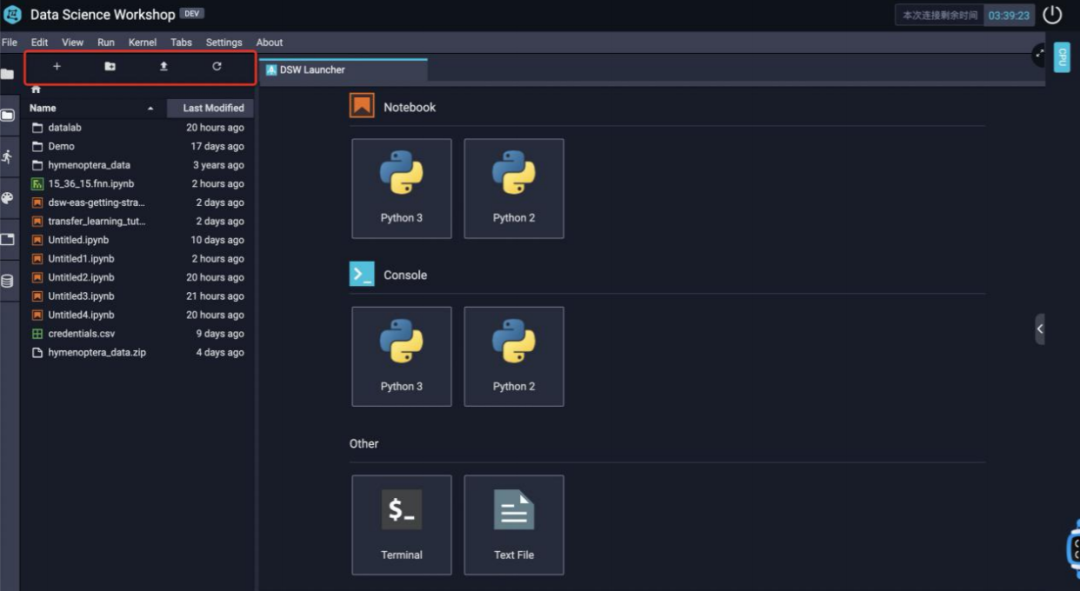Select Untitled2.ipynb file
Viewport: 1080px width, 591px height.
138,277
